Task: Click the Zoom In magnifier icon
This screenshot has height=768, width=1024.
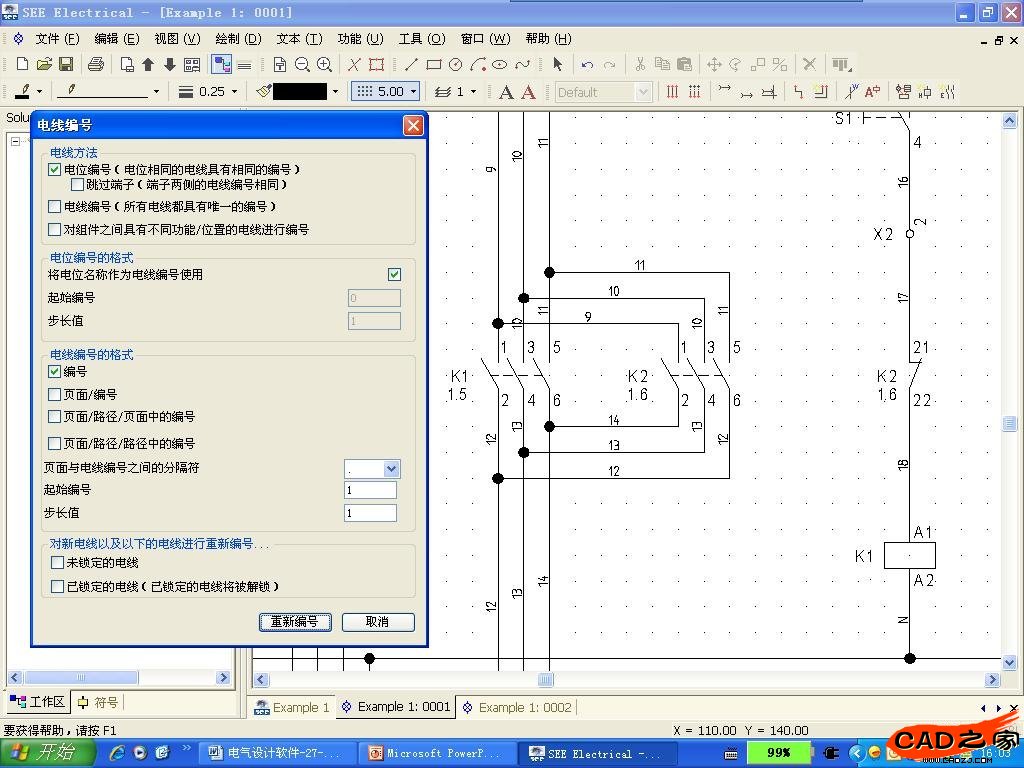Action: tap(324, 64)
